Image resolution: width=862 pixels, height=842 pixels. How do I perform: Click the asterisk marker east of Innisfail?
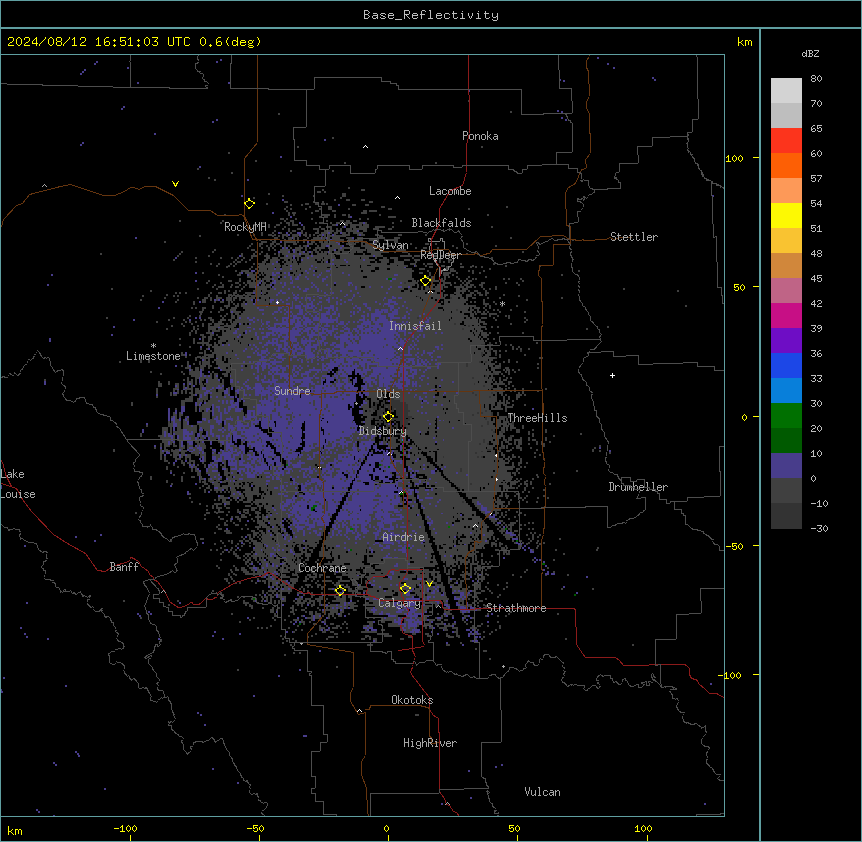click(x=502, y=303)
